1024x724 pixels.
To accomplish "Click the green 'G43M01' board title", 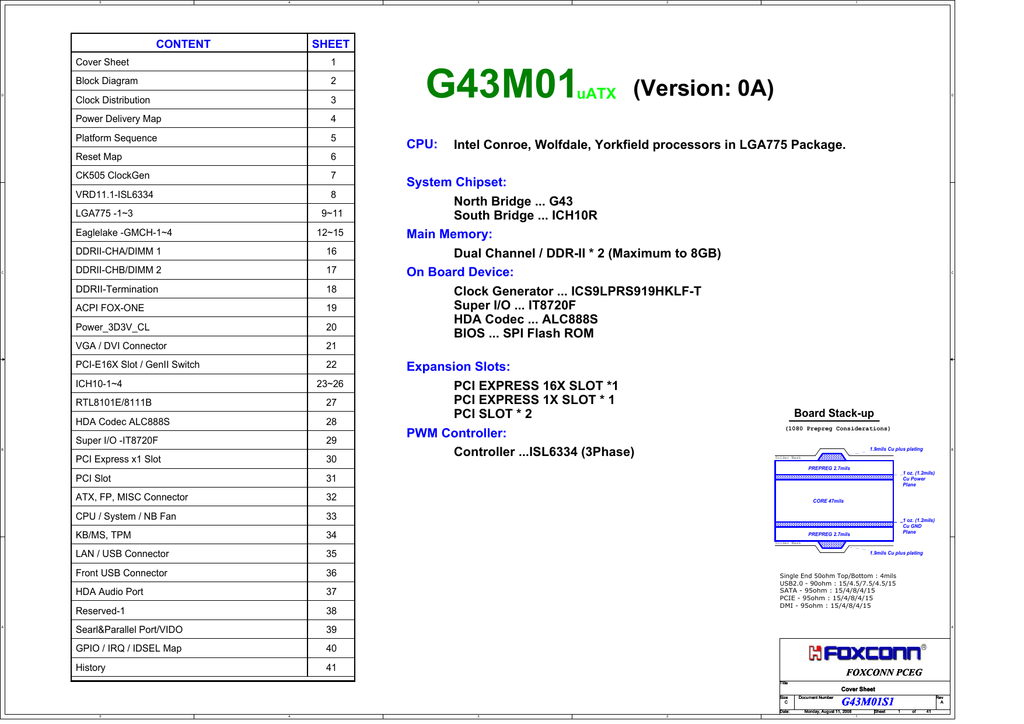I will pos(501,84).
